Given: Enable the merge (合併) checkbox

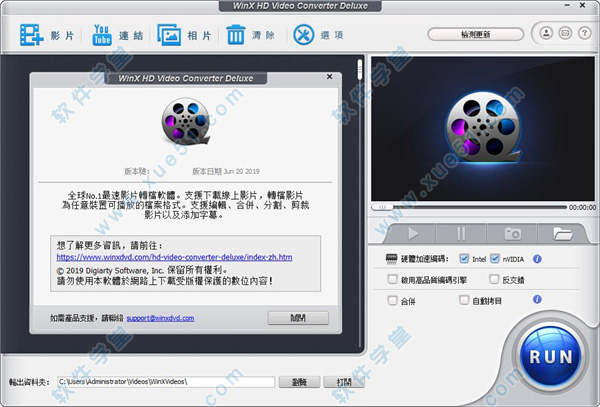Looking at the screenshot, I should click(x=392, y=300).
